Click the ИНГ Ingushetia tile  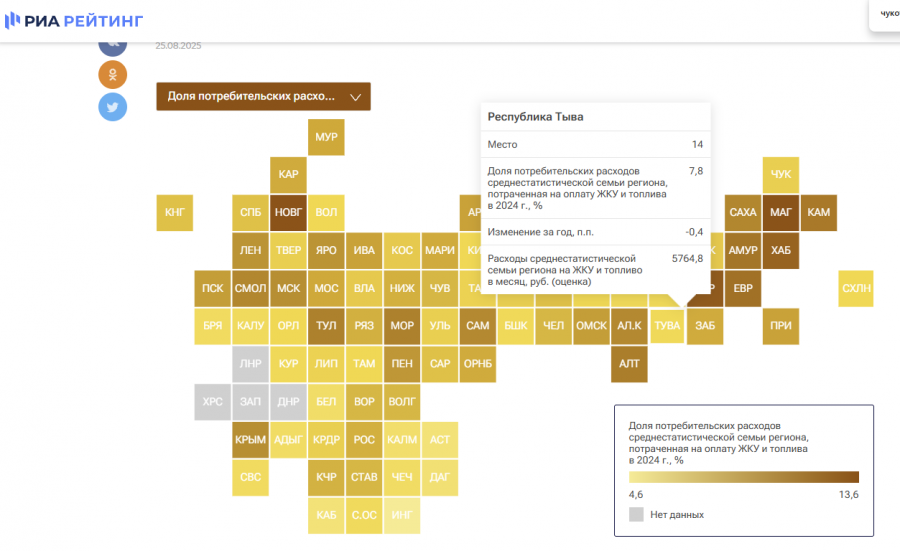[x=402, y=516]
